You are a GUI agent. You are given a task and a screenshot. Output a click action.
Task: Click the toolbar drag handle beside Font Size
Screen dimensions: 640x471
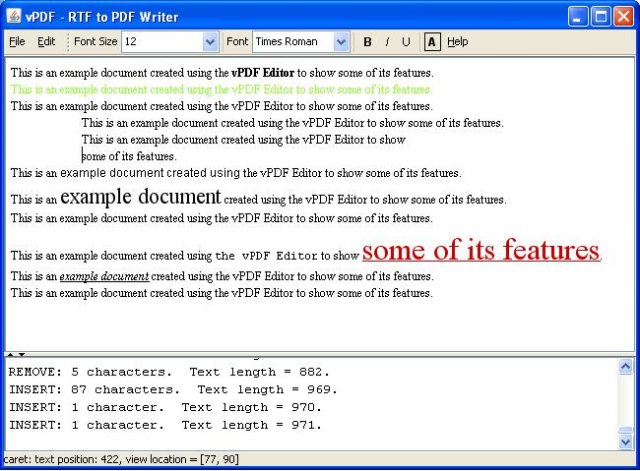(x=67, y=42)
